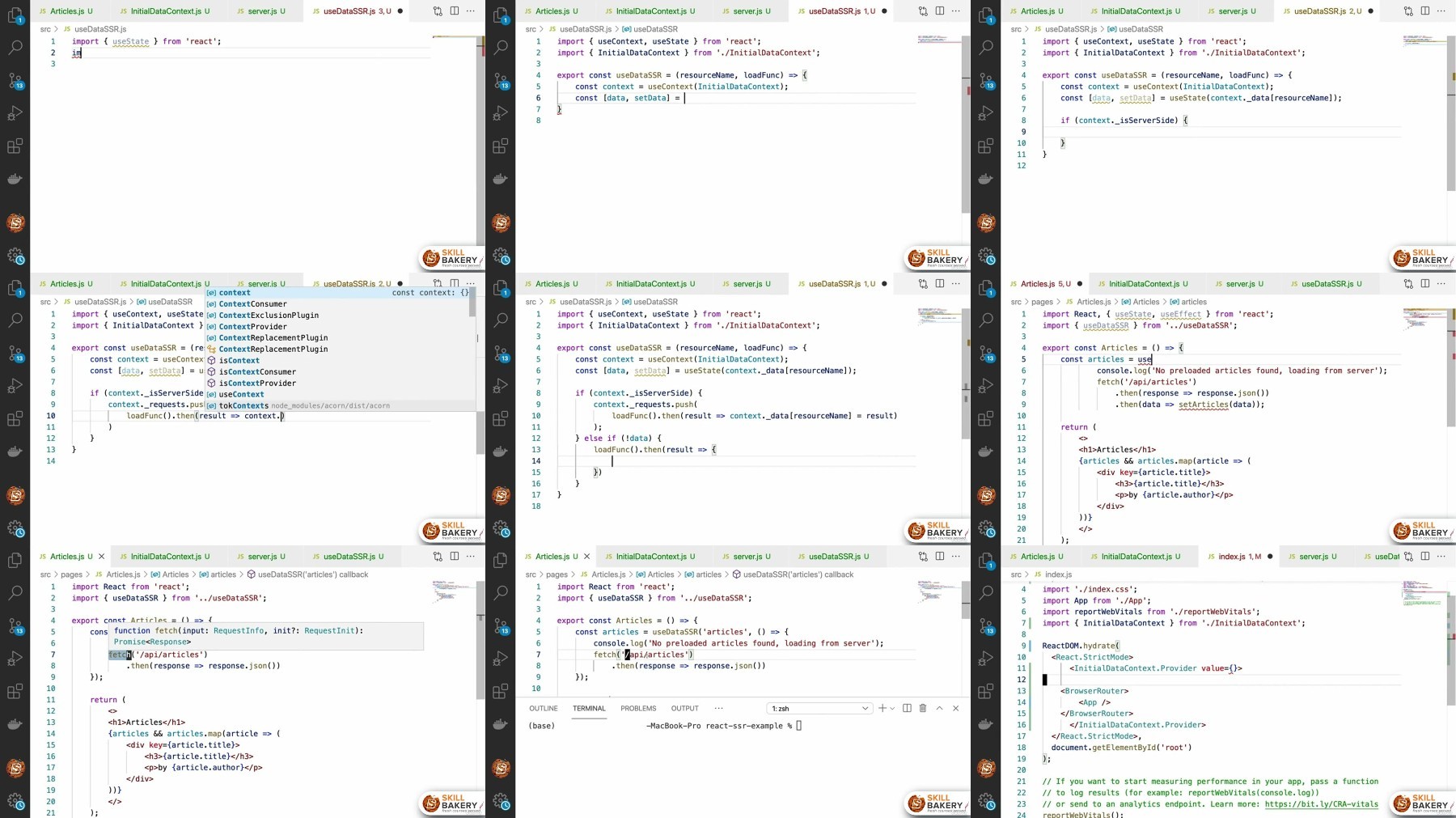
Task: Split editor in the index.js window
Action: click(x=1424, y=556)
